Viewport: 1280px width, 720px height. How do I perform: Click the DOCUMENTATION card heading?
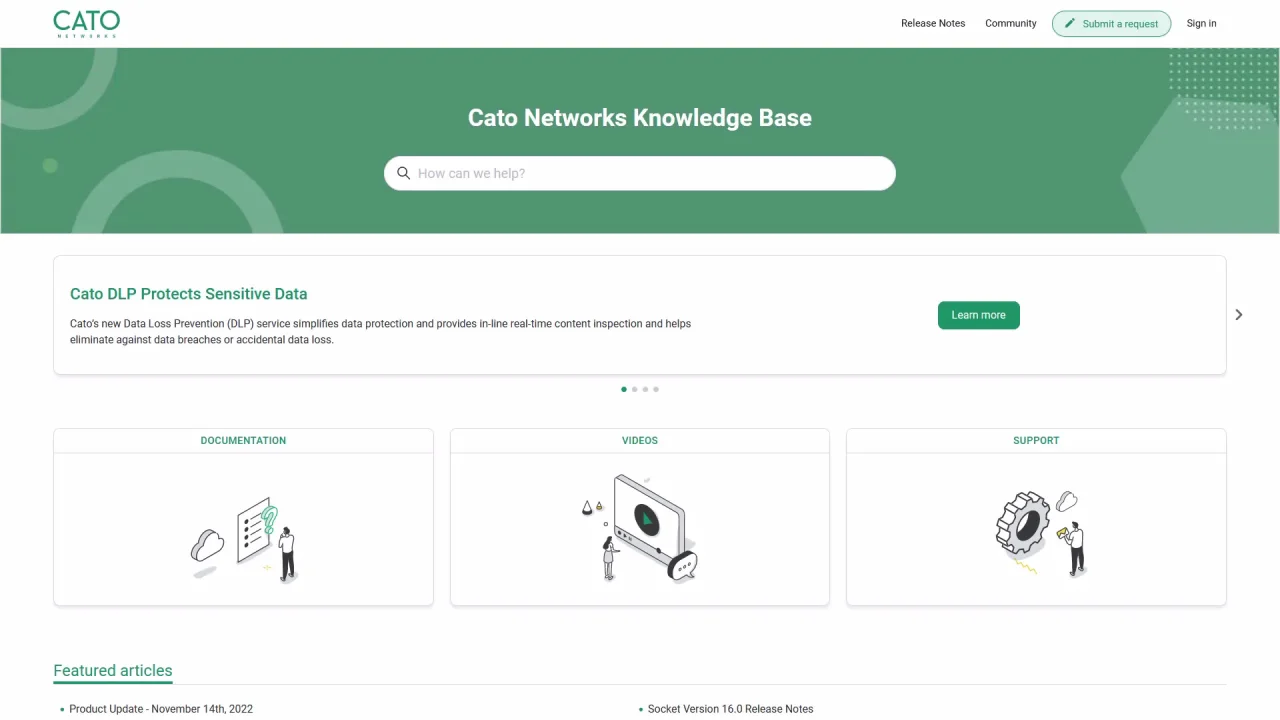(x=243, y=440)
